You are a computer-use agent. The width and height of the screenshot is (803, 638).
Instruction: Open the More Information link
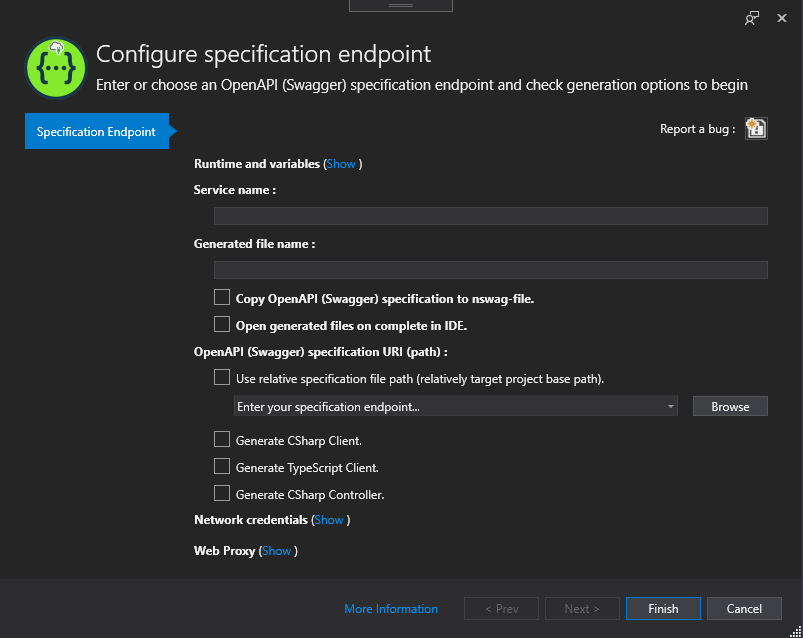tap(391, 609)
